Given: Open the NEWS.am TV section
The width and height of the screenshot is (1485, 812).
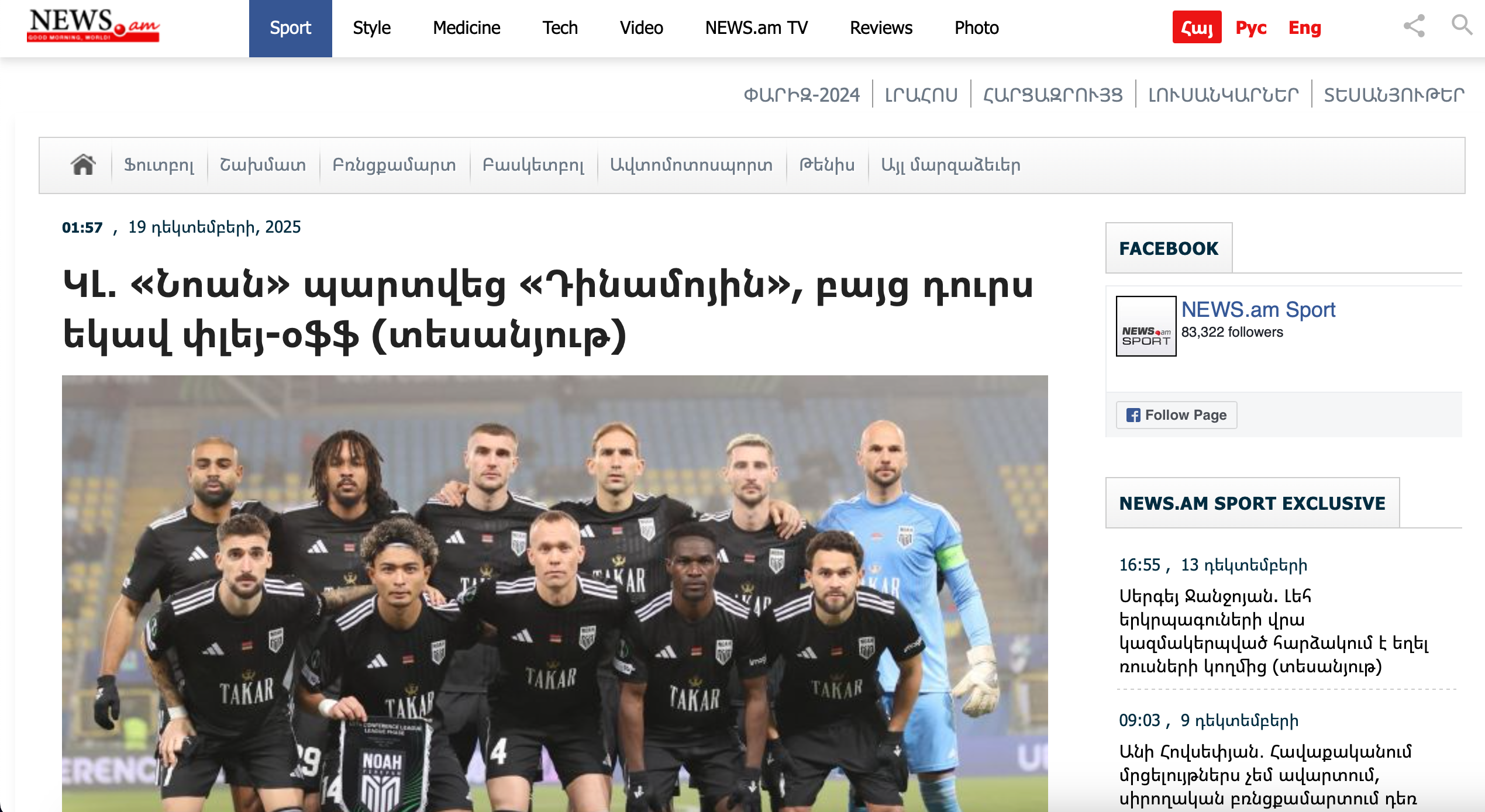Looking at the screenshot, I should click(x=756, y=27).
